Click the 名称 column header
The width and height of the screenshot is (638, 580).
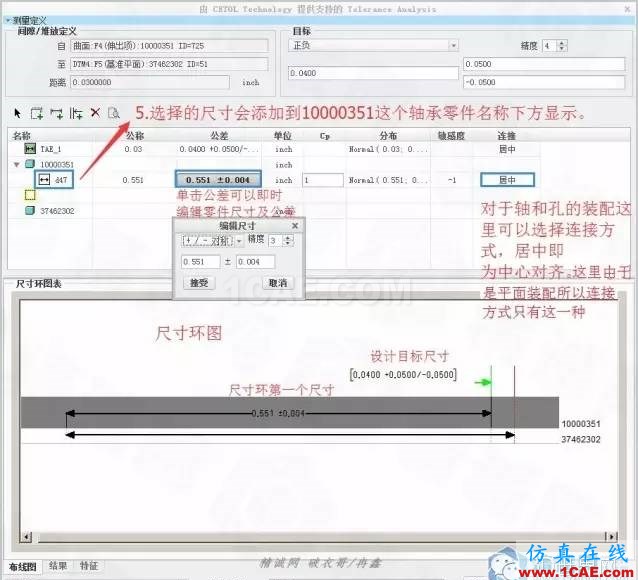point(22,136)
